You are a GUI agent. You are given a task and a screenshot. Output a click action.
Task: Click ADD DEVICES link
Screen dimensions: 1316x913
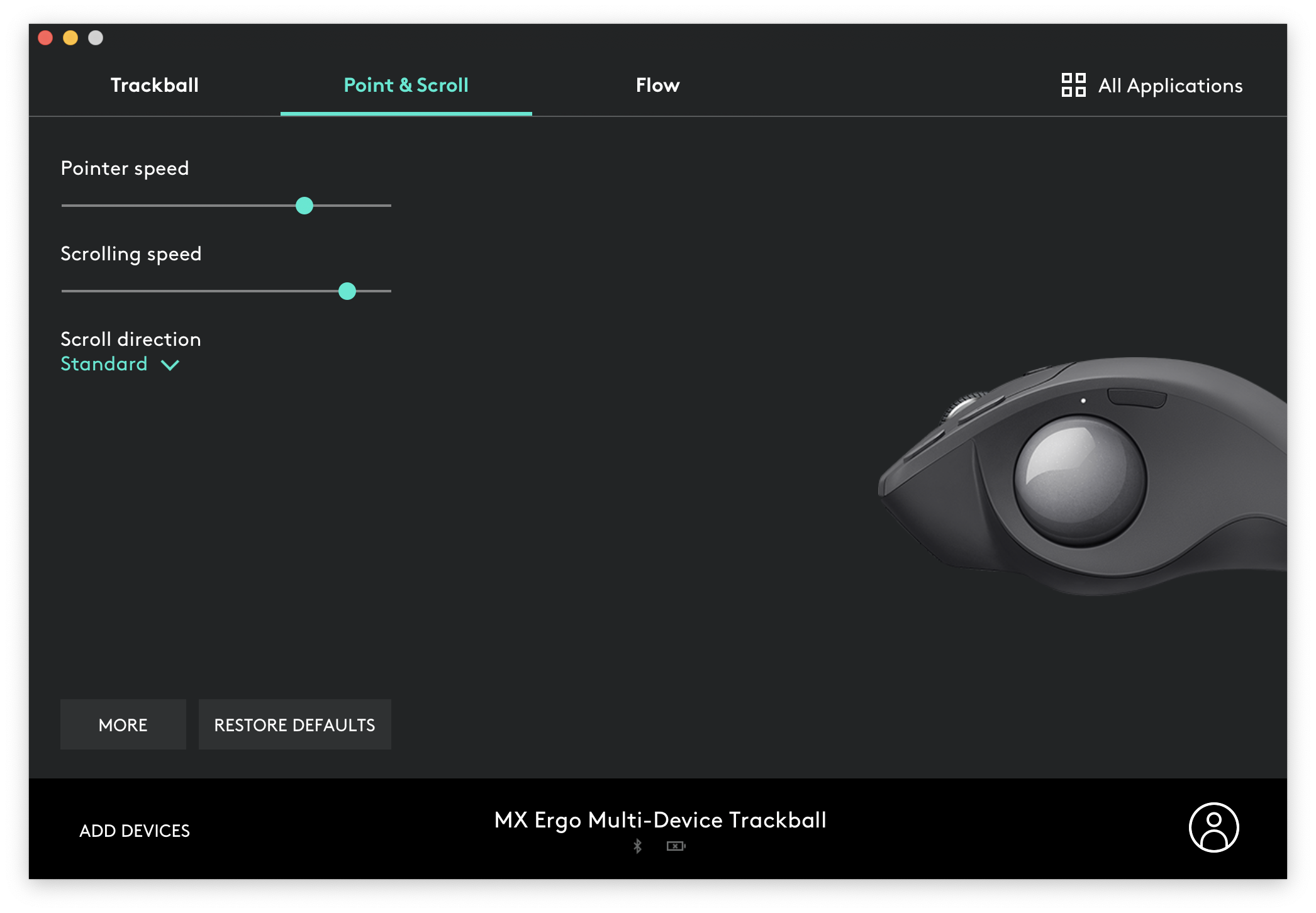click(134, 831)
